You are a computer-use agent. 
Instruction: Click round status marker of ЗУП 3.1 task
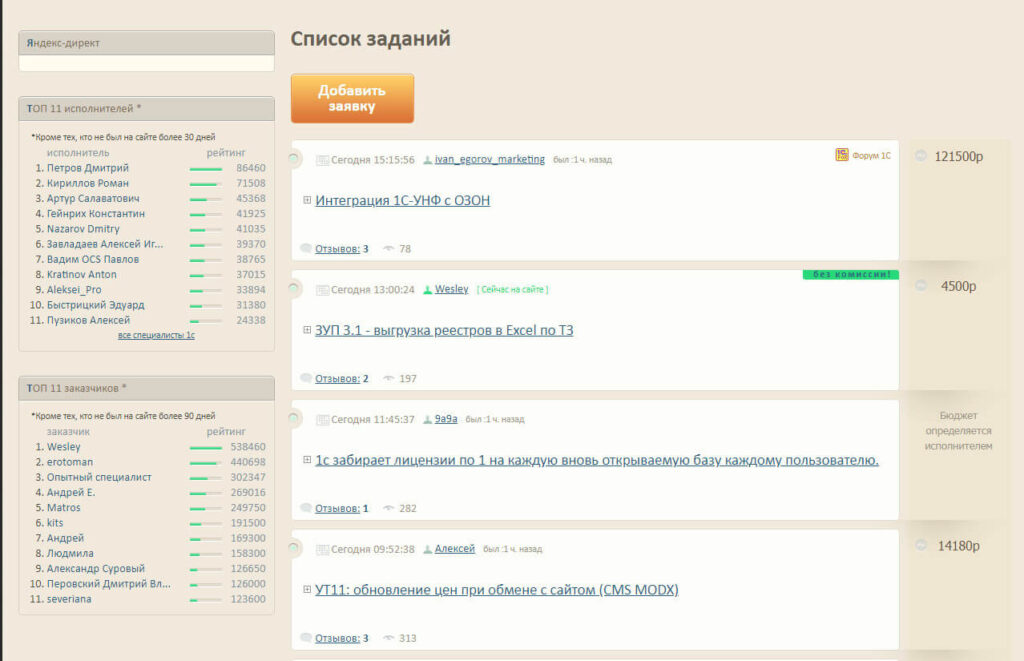[x=294, y=288]
